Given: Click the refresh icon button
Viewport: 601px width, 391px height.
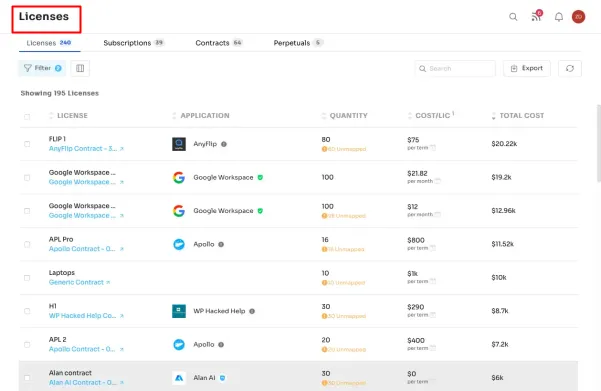Looking at the screenshot, I should pos(570,68).
